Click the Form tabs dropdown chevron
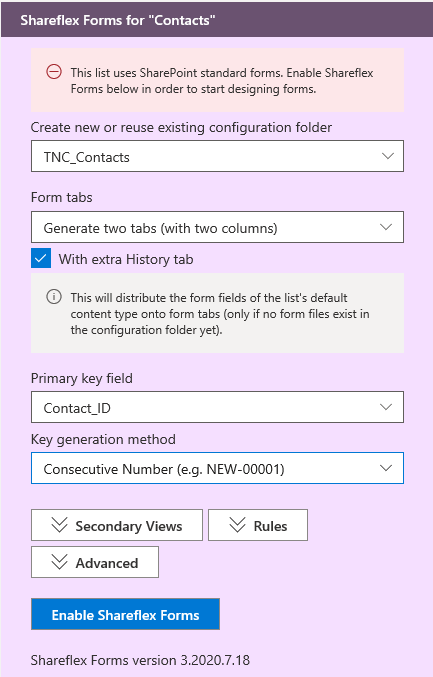 click(x=386, y=227)
